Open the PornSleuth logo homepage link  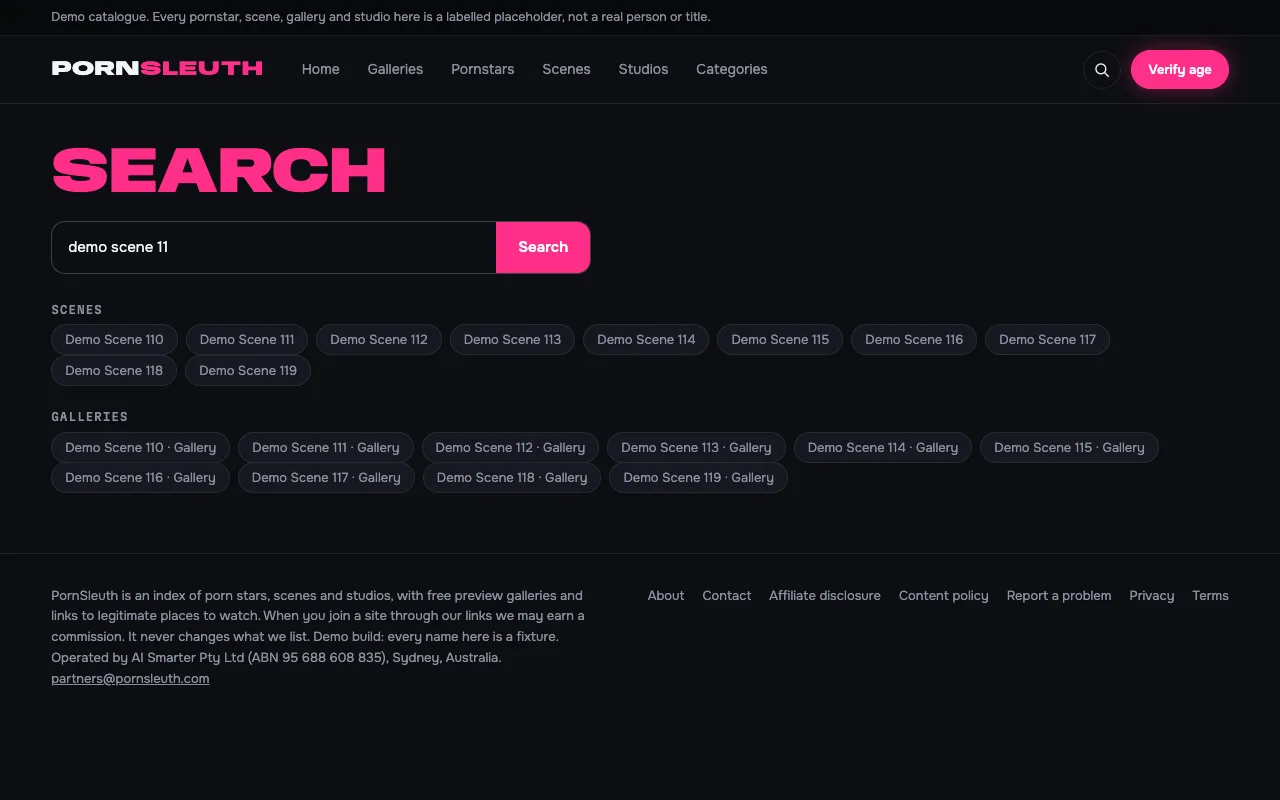[x=157, y=69]
